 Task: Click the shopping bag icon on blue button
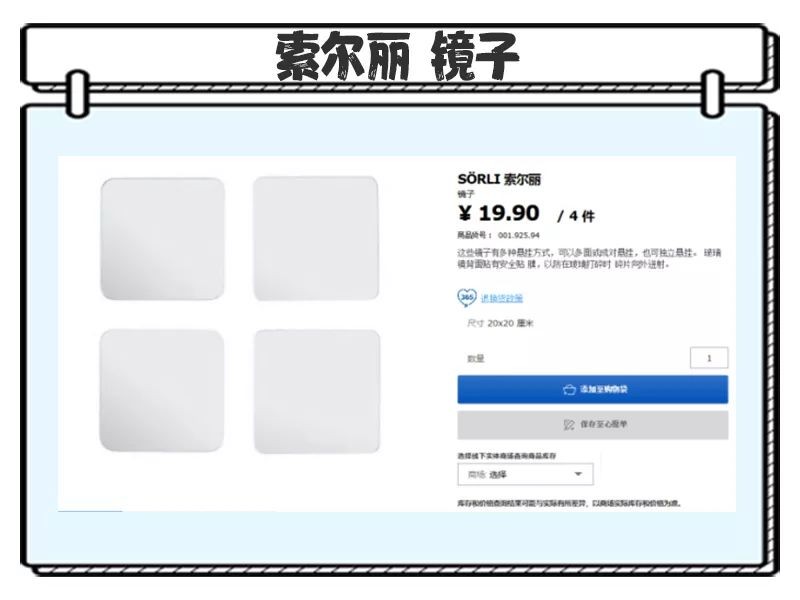(x=569, y=390)
